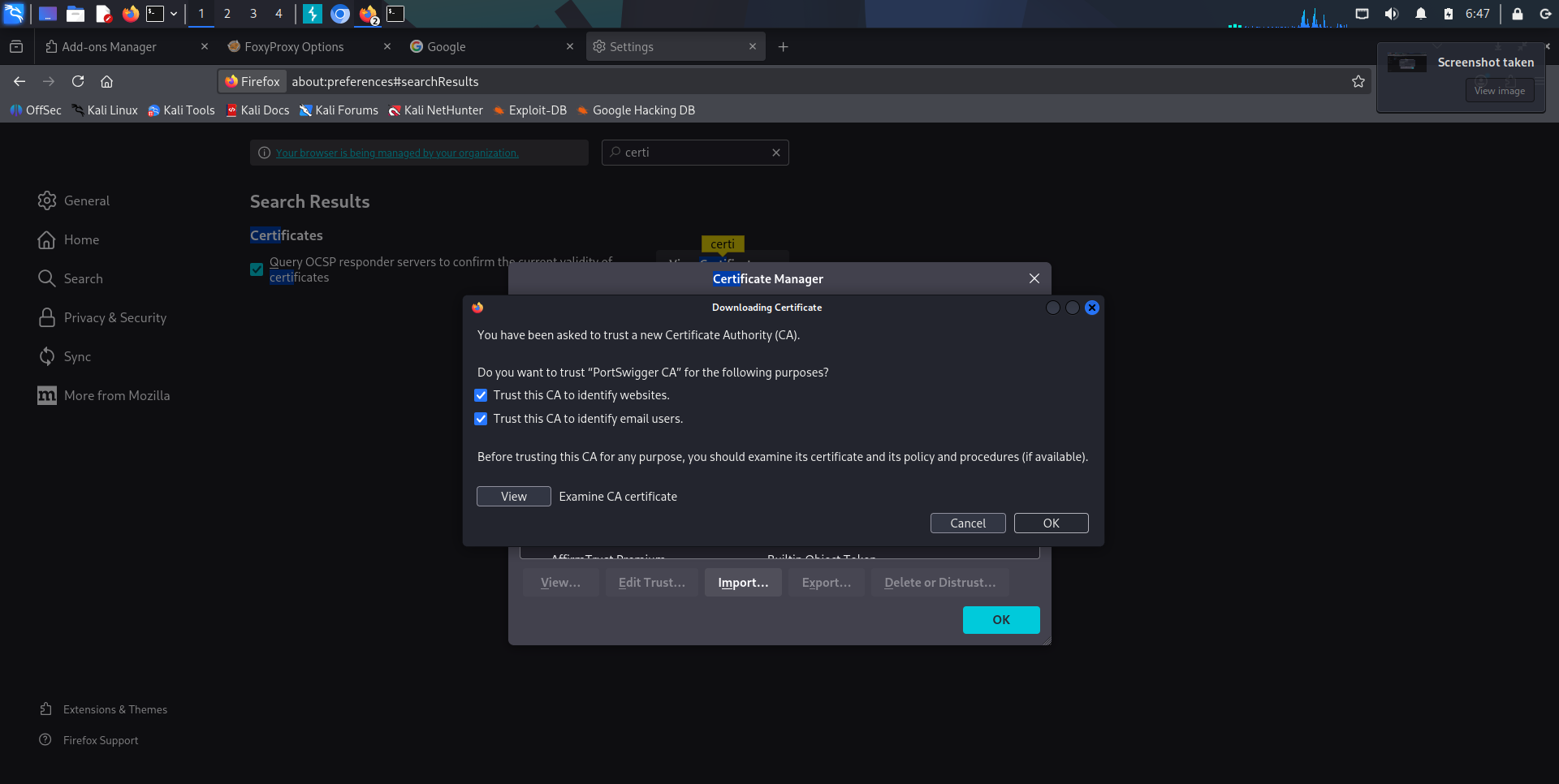Open the General settings category
1559x784 pixels.
point(74,200)
